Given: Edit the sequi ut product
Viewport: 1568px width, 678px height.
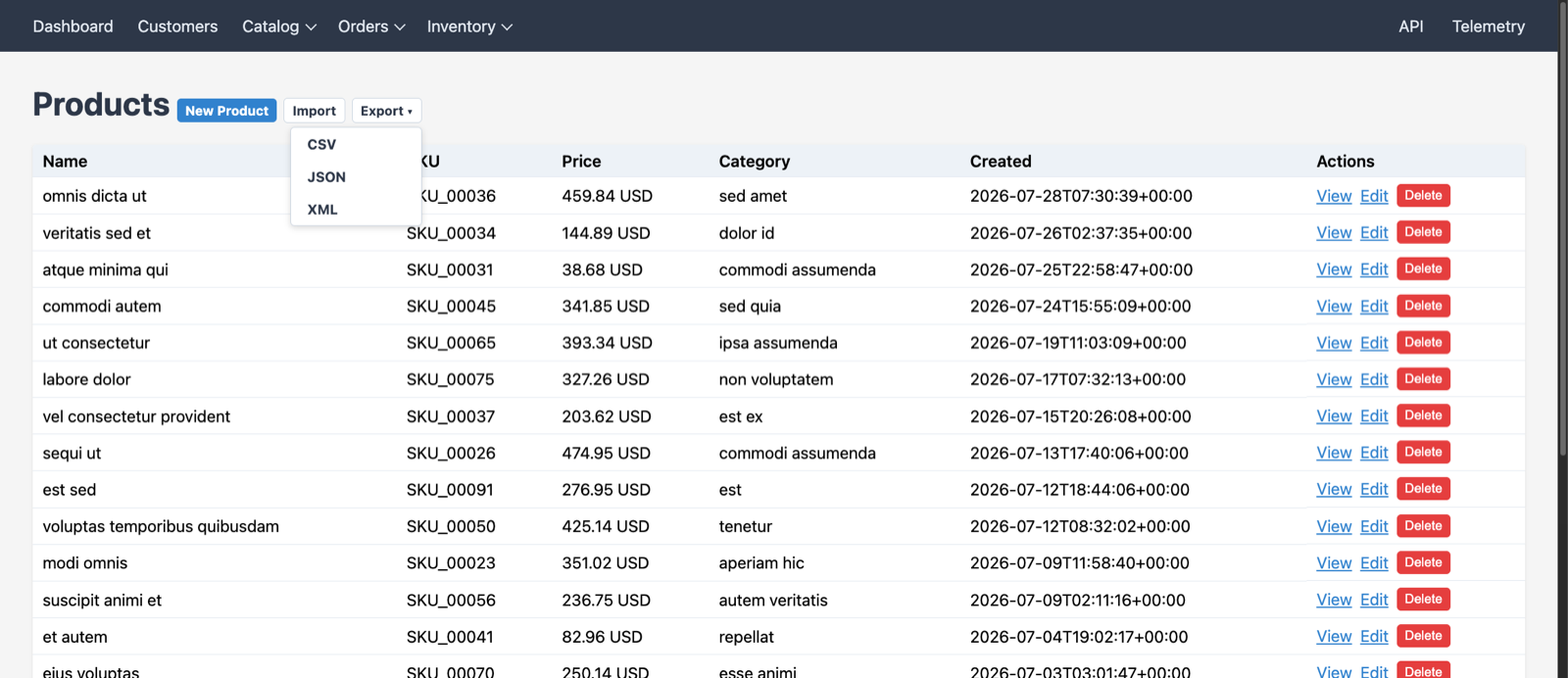Looking at the screenshot, I should tap(1374, 453).
